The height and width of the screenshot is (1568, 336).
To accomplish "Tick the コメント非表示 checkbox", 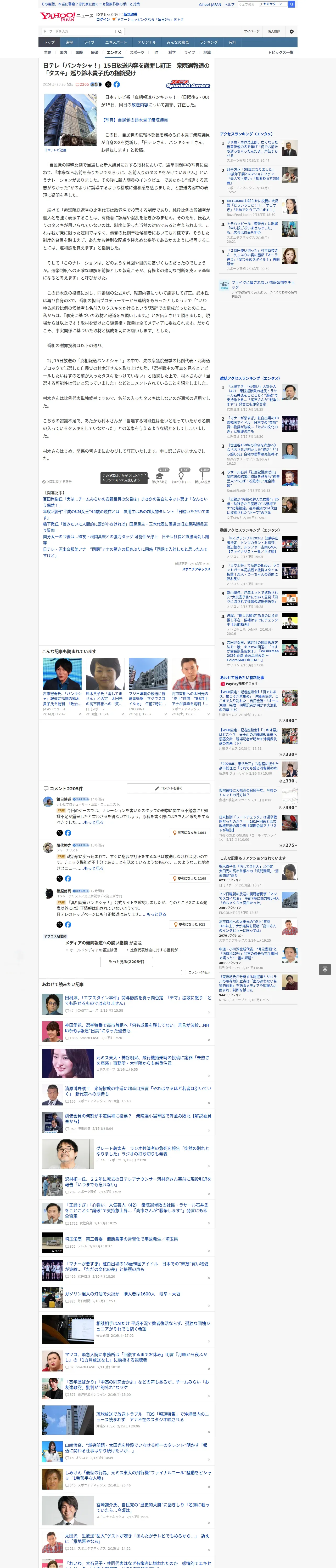I will 183,972.
